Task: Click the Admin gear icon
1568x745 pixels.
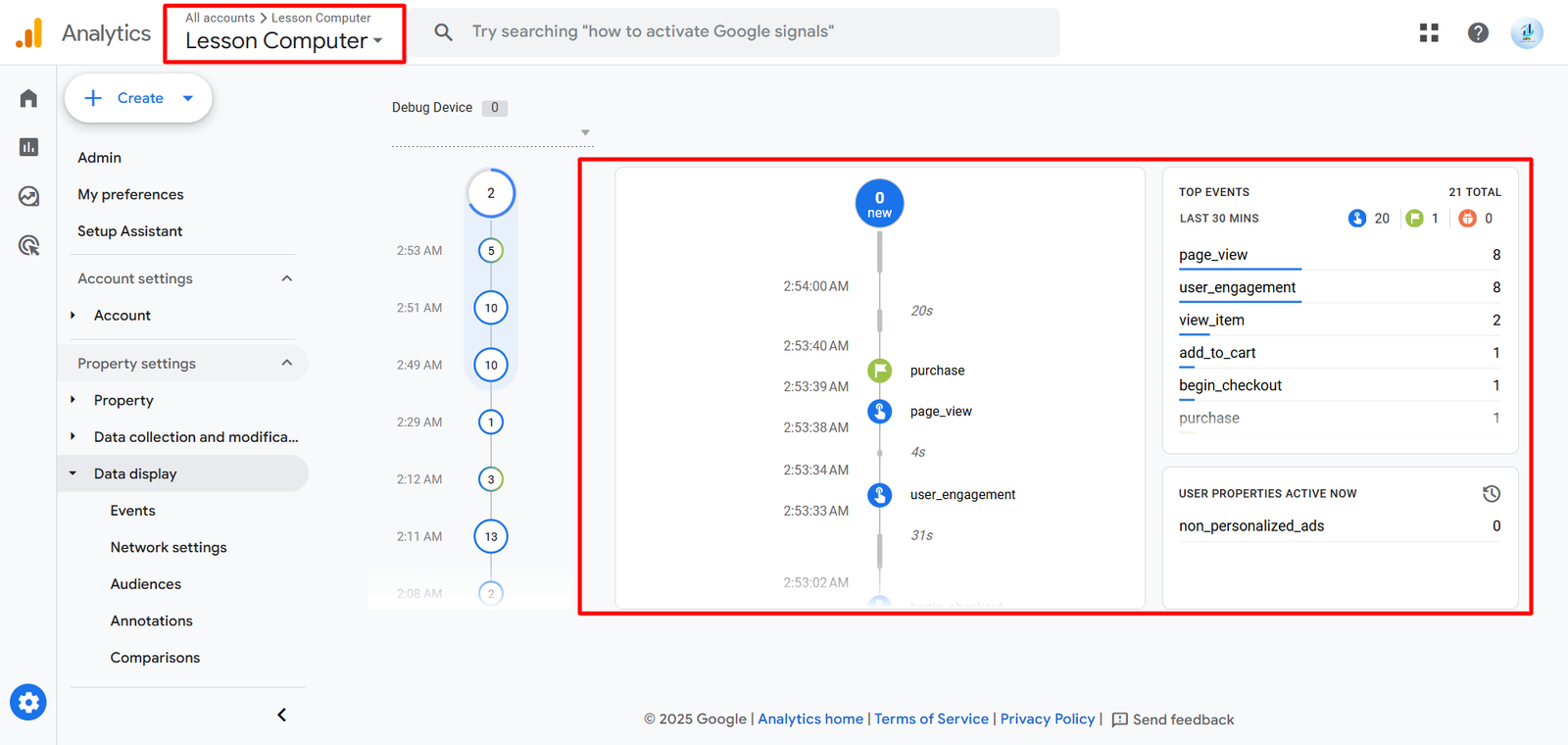Action: 28,702
